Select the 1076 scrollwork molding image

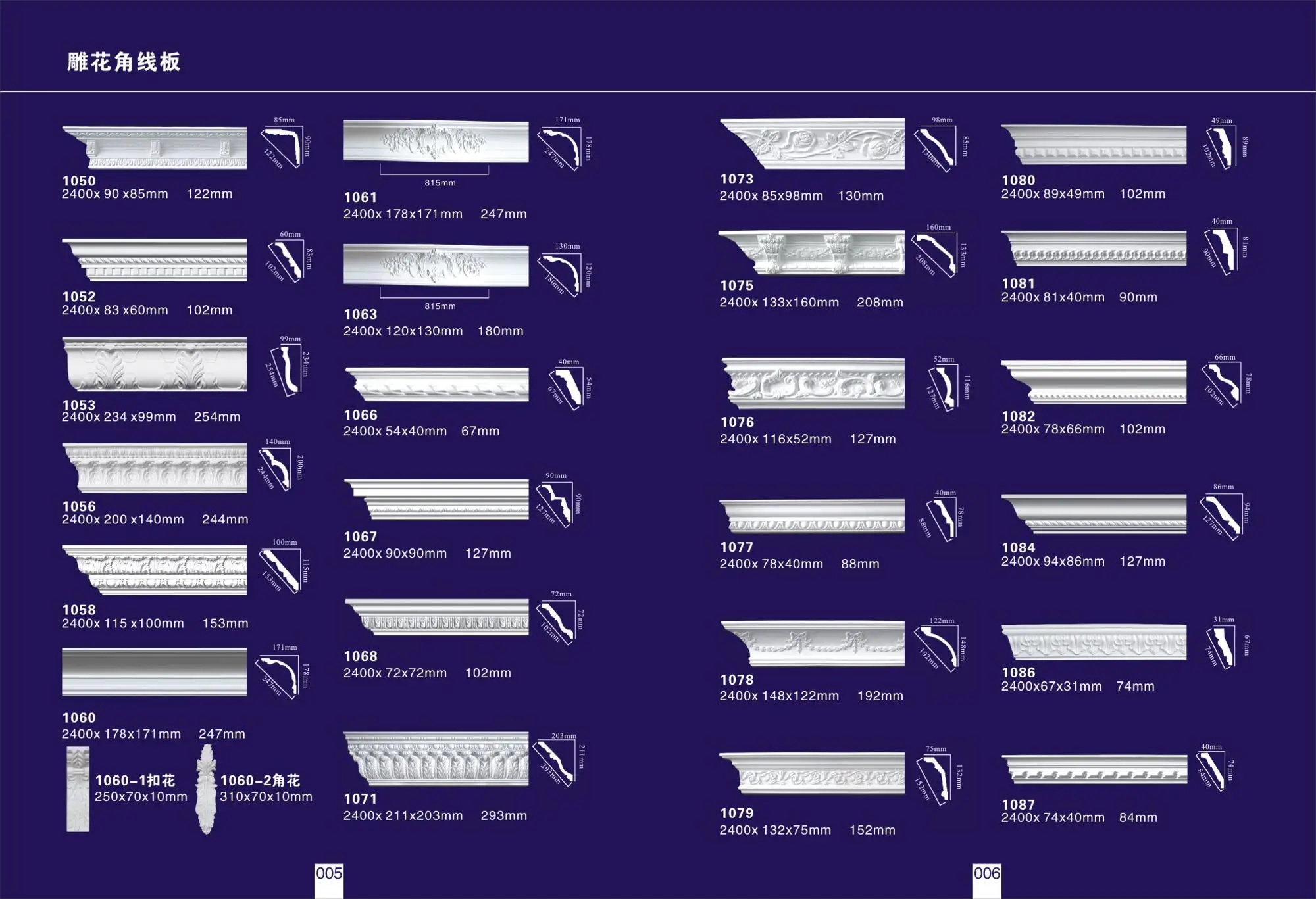(813, 383)
